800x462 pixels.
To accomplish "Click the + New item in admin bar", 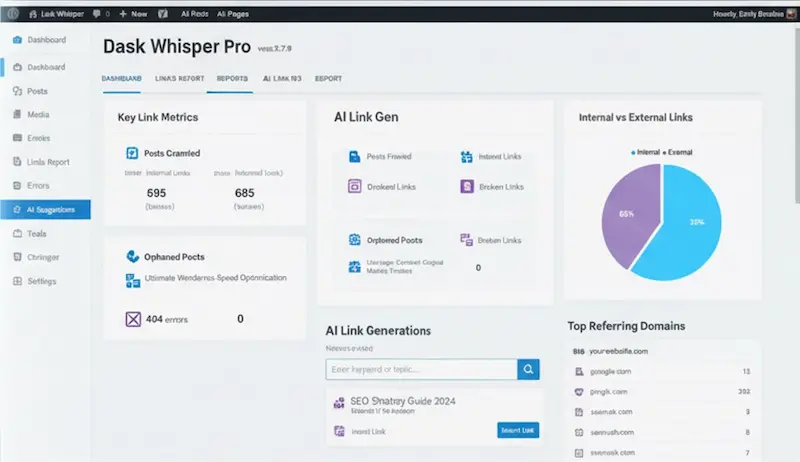I will point(133,14).
